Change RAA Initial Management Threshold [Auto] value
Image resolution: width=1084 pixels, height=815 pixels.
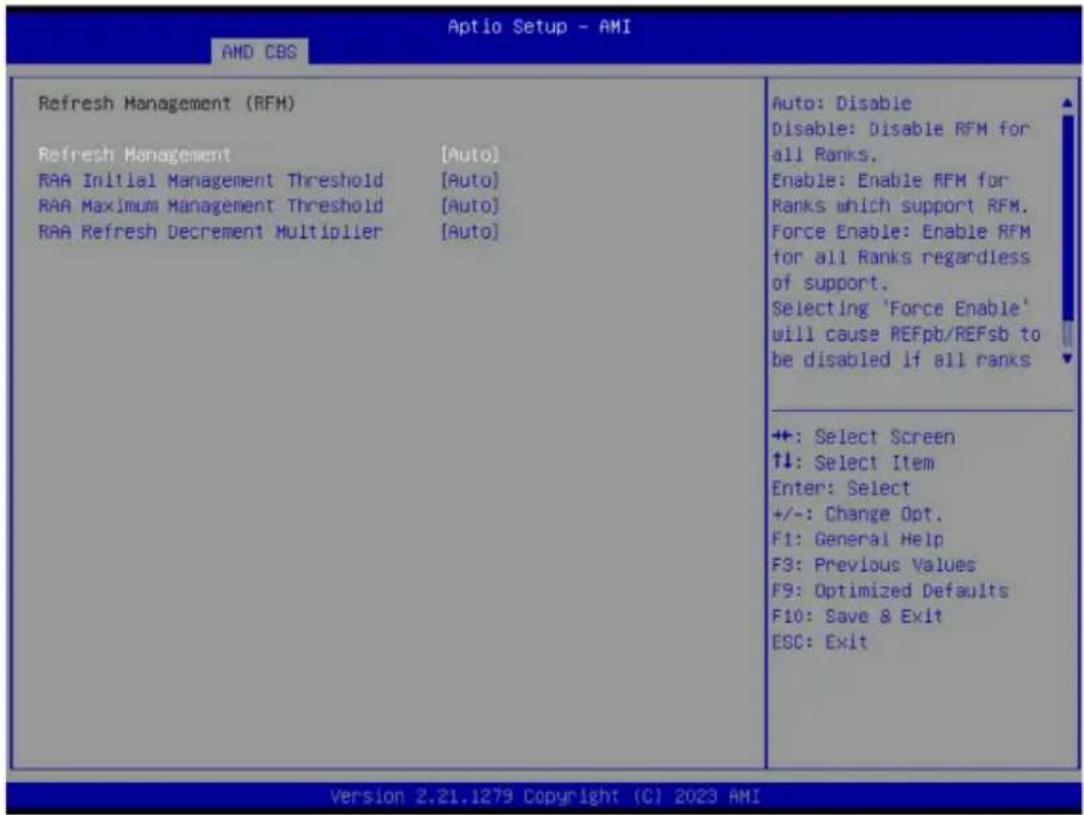pyautogui.click(x=470, y=180)
